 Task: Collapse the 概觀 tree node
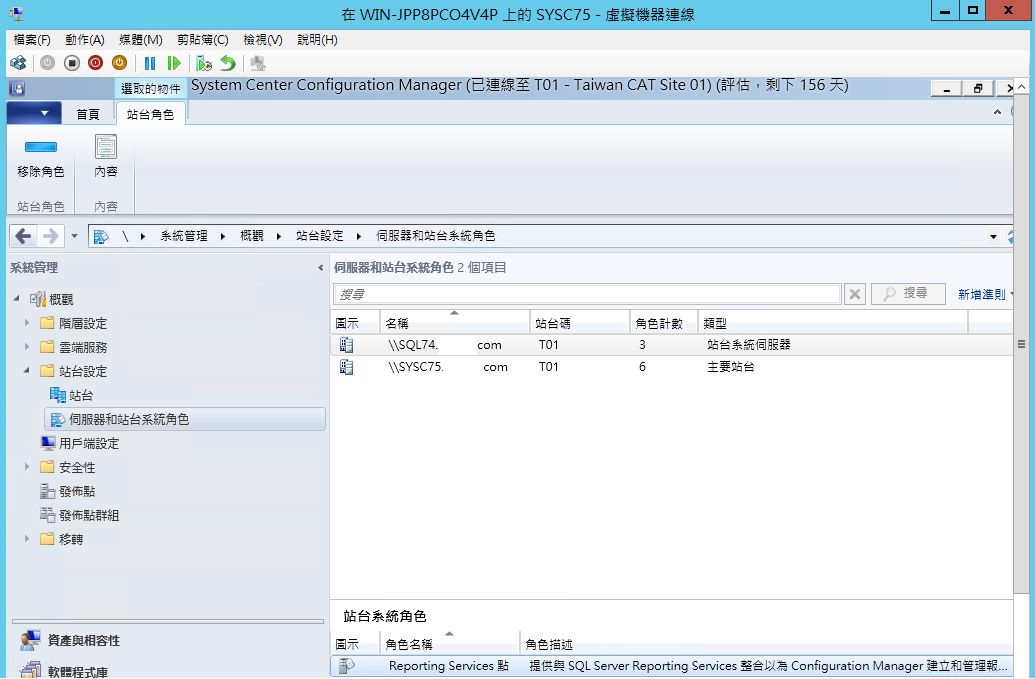click(x=17, y=299)
